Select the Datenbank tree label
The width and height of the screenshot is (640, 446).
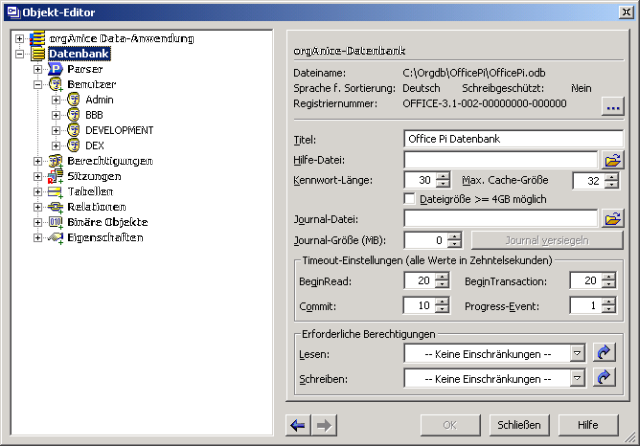coord(79,54)
